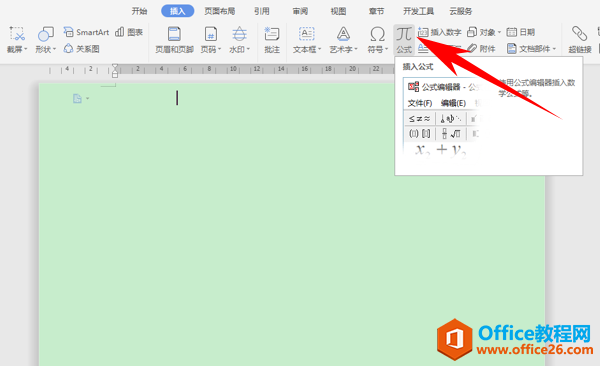Click the 水印 watermark icon

tap(240, 34)
